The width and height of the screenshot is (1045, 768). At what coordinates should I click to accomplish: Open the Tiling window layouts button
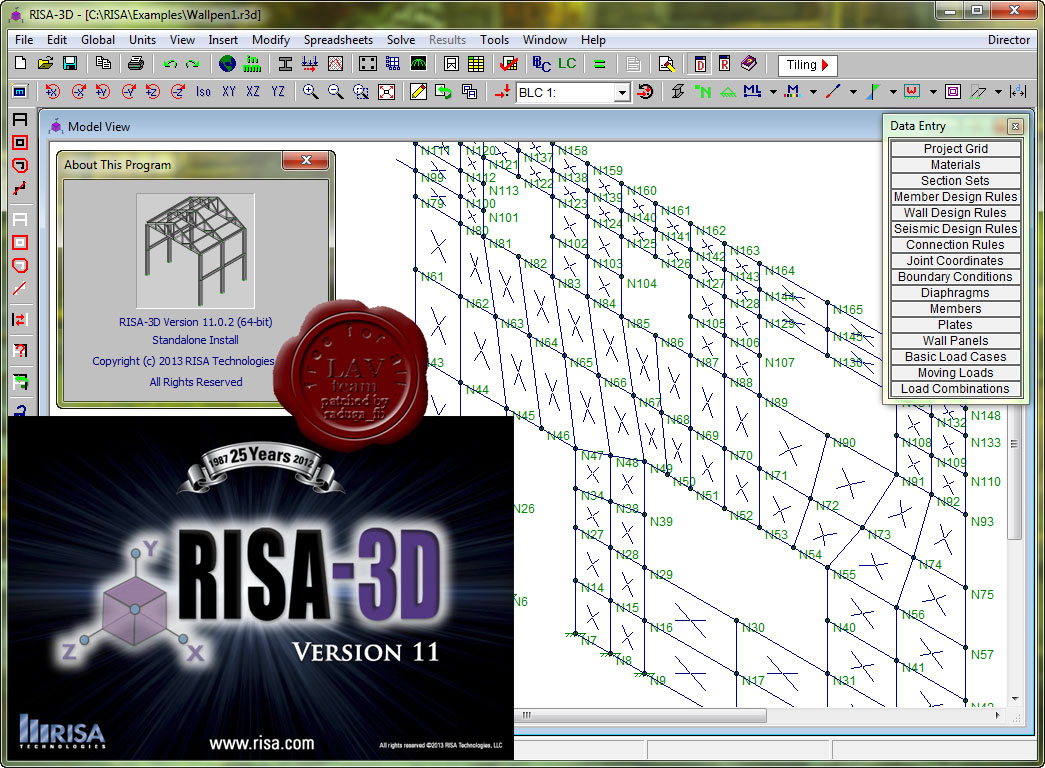(x=807, y=65)
